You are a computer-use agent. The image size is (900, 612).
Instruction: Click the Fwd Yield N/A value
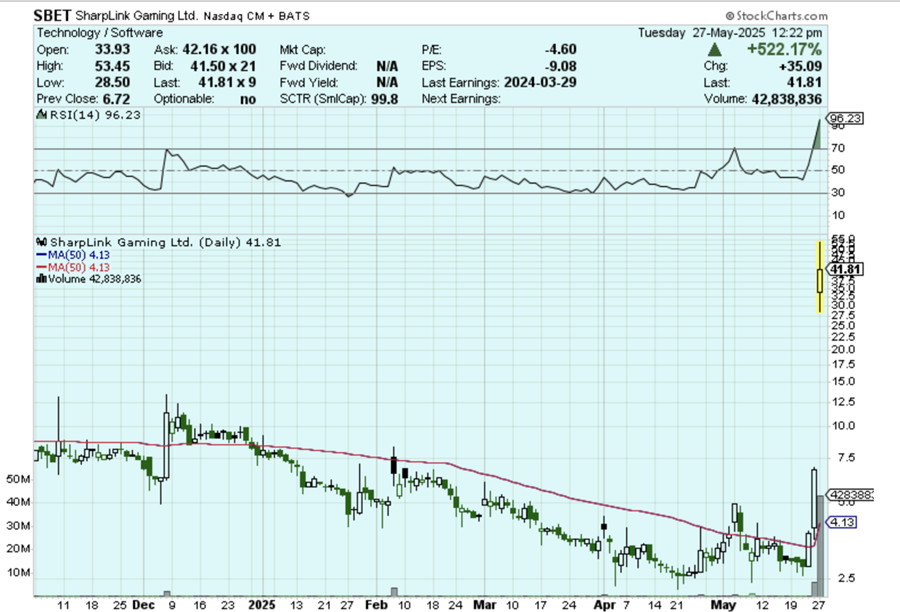tap(387, 82)
